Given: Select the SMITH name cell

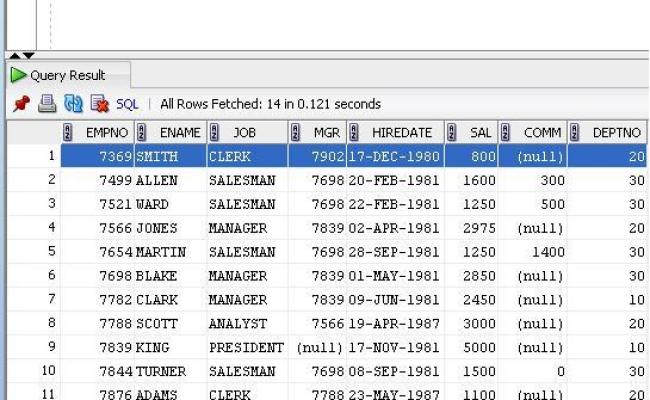Looking at the screenshot, I should pos(170,156).
